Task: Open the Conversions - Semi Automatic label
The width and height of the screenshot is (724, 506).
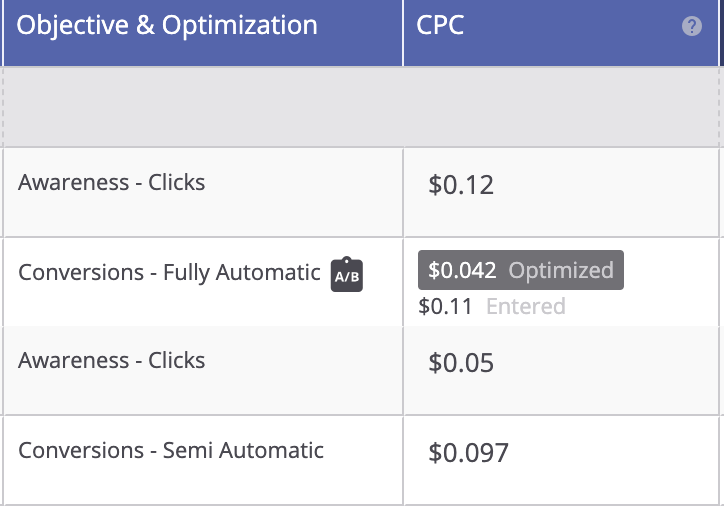Action: (x=171, y=450)
